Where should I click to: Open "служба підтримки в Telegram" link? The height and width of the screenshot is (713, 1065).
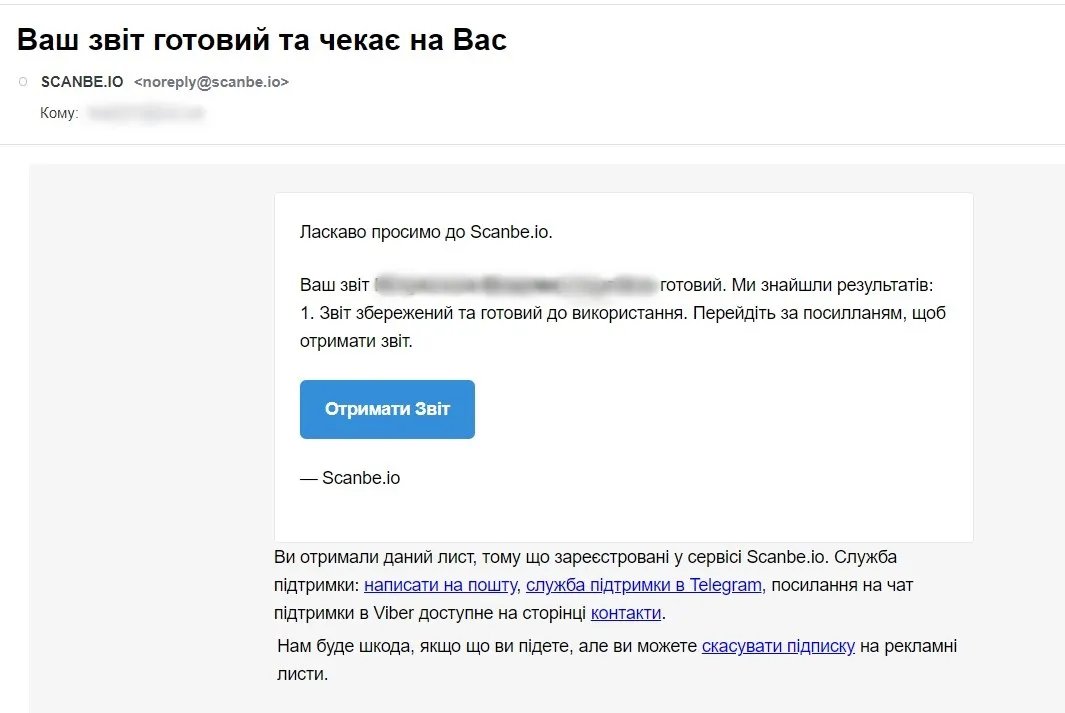tap(643, 585)
